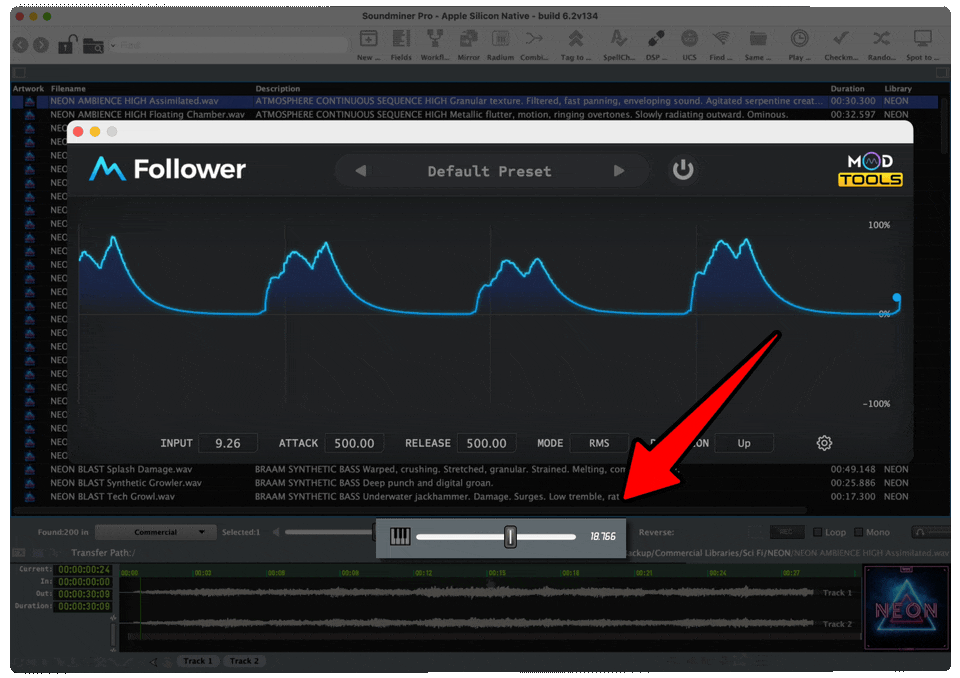Toggle the REC button
Screen dimensions: 960x678
pos(786,532)
